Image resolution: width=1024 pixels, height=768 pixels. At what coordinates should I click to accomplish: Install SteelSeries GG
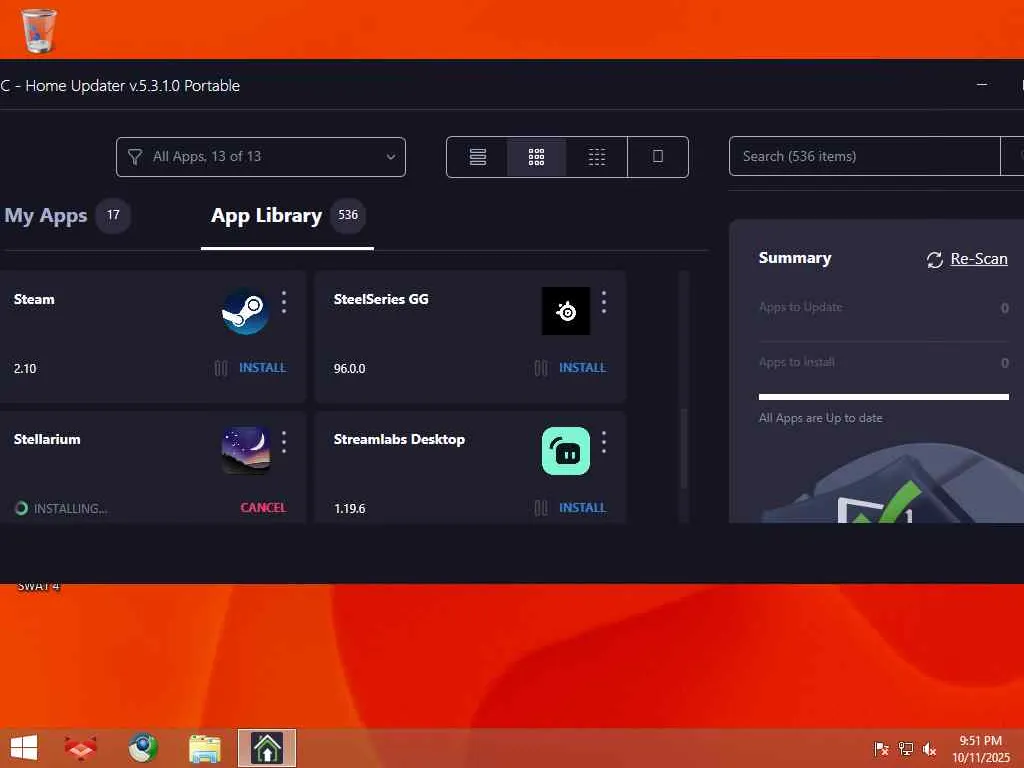click(x=583, y=368)
